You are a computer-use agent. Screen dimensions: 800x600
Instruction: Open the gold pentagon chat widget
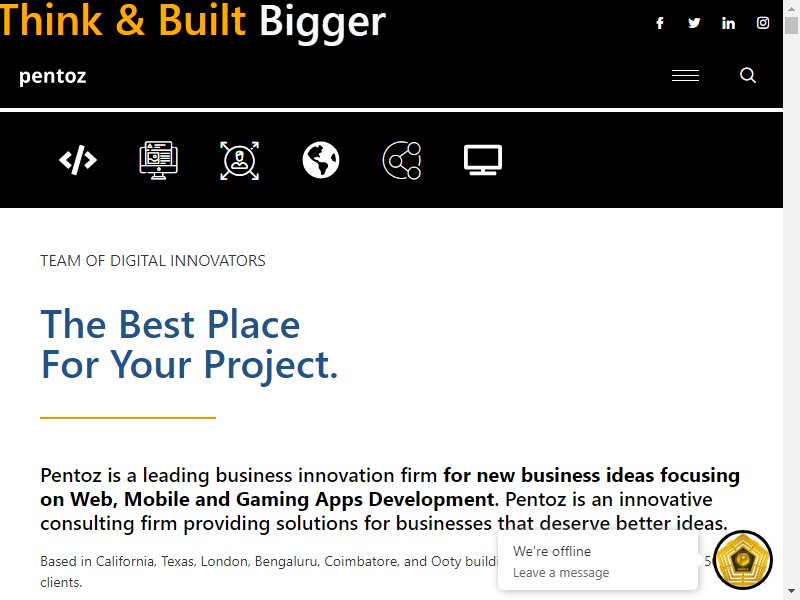[x=743, y=560]
